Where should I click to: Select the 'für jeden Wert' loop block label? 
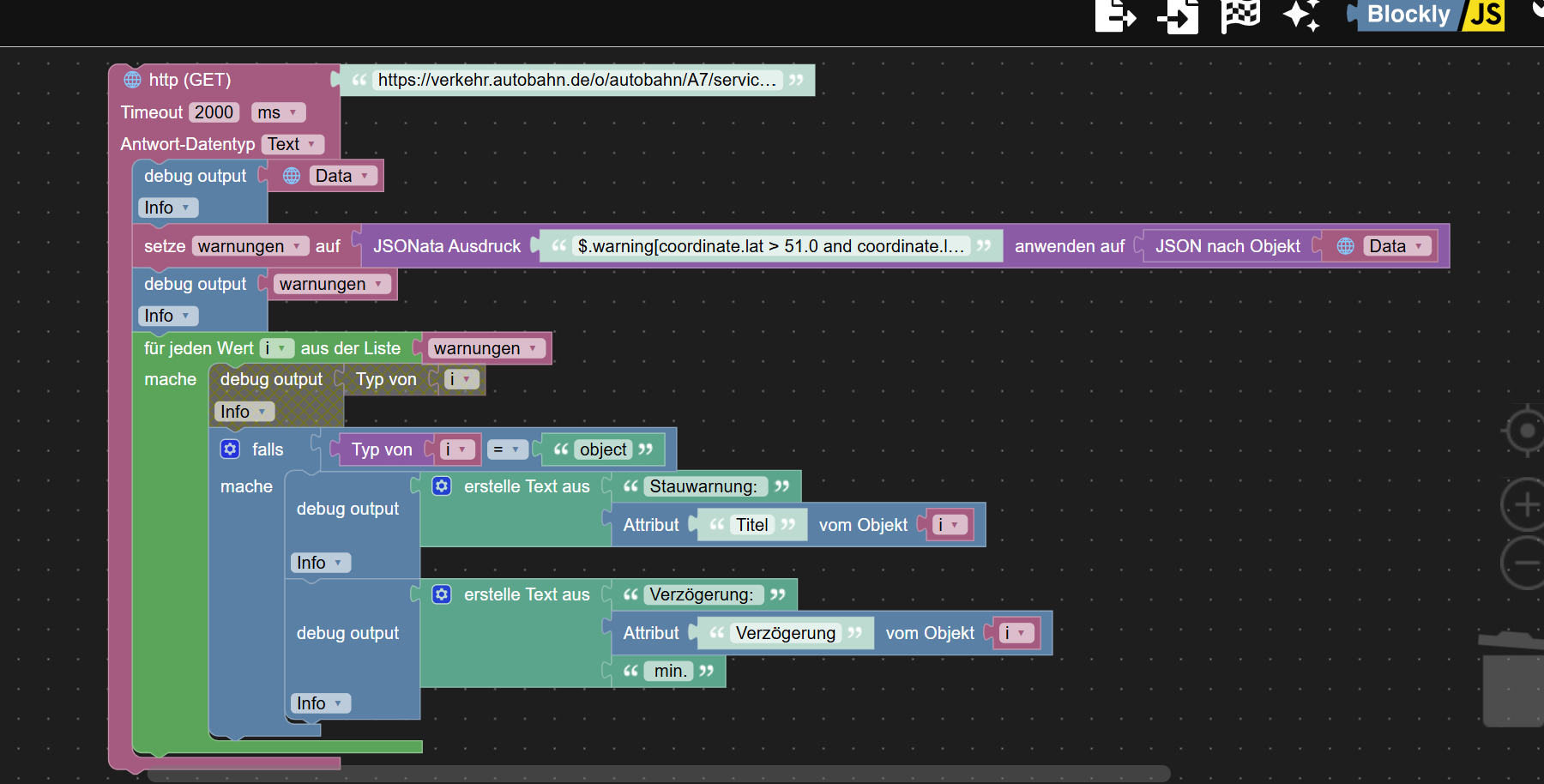click(199, 348)
